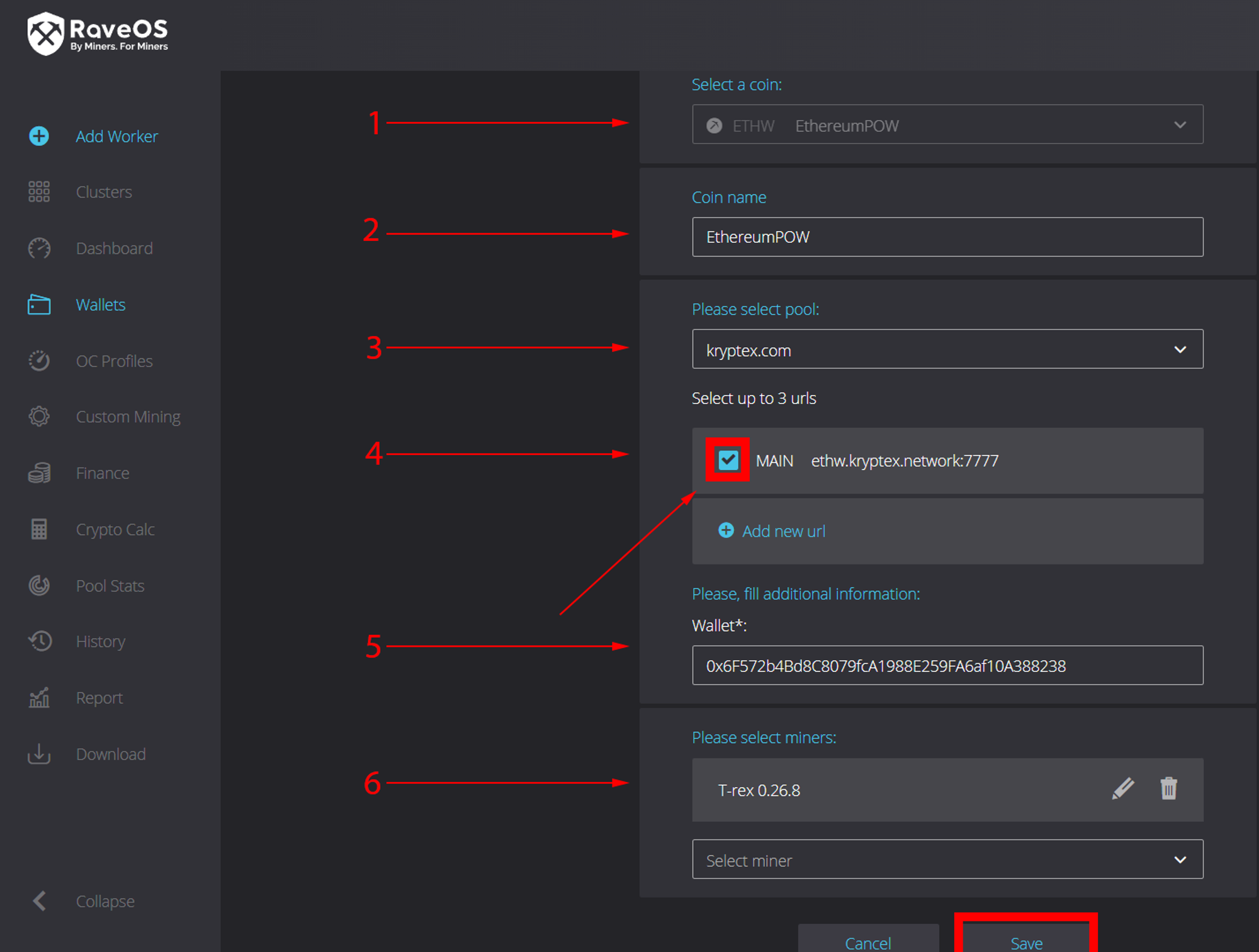This screenshot has height=952, width=1259.
Task: Edit the T-rex 0.26.8 miner with pencil icon
Action: pyautogui.click(x=1123, y=788)
